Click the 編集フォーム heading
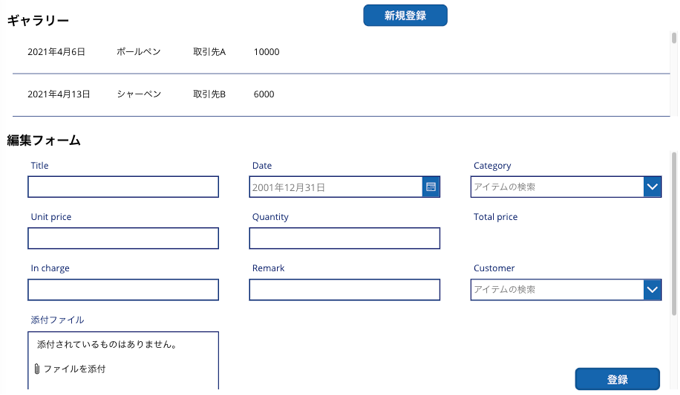The image size is (680, 395). 44,140
